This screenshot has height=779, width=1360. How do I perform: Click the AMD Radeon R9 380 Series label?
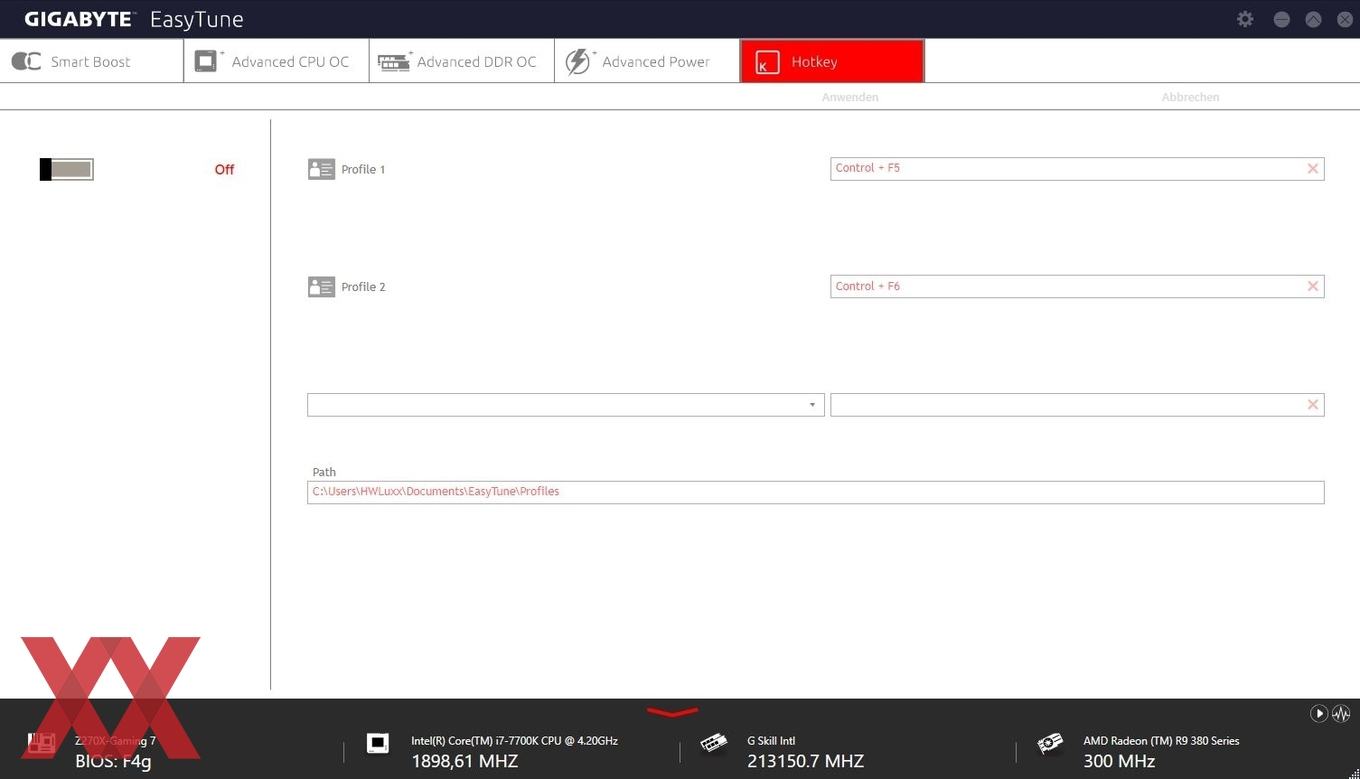click(1161, 741)
